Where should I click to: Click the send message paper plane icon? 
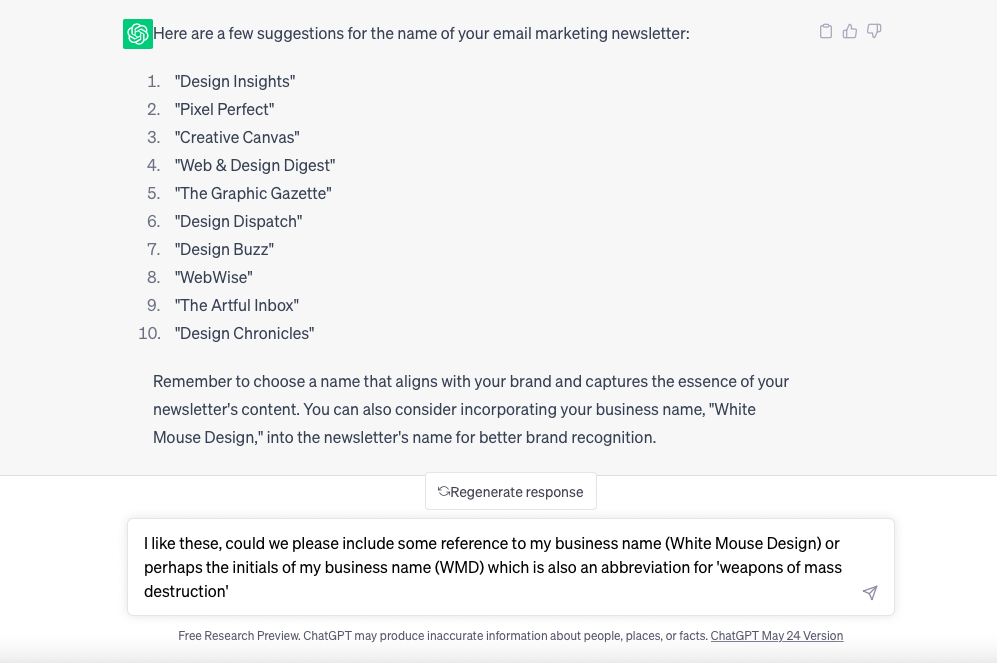870,592
